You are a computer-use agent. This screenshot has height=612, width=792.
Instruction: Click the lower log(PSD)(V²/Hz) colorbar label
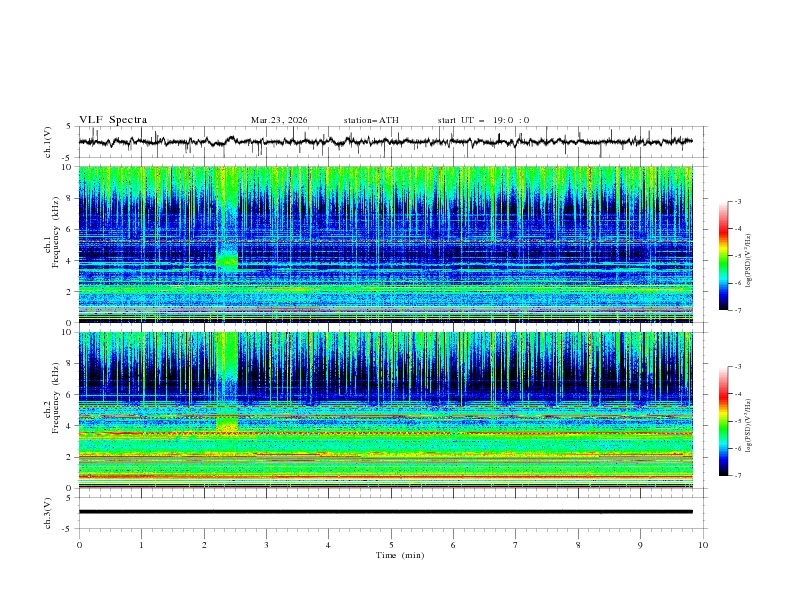click(749, 426)
